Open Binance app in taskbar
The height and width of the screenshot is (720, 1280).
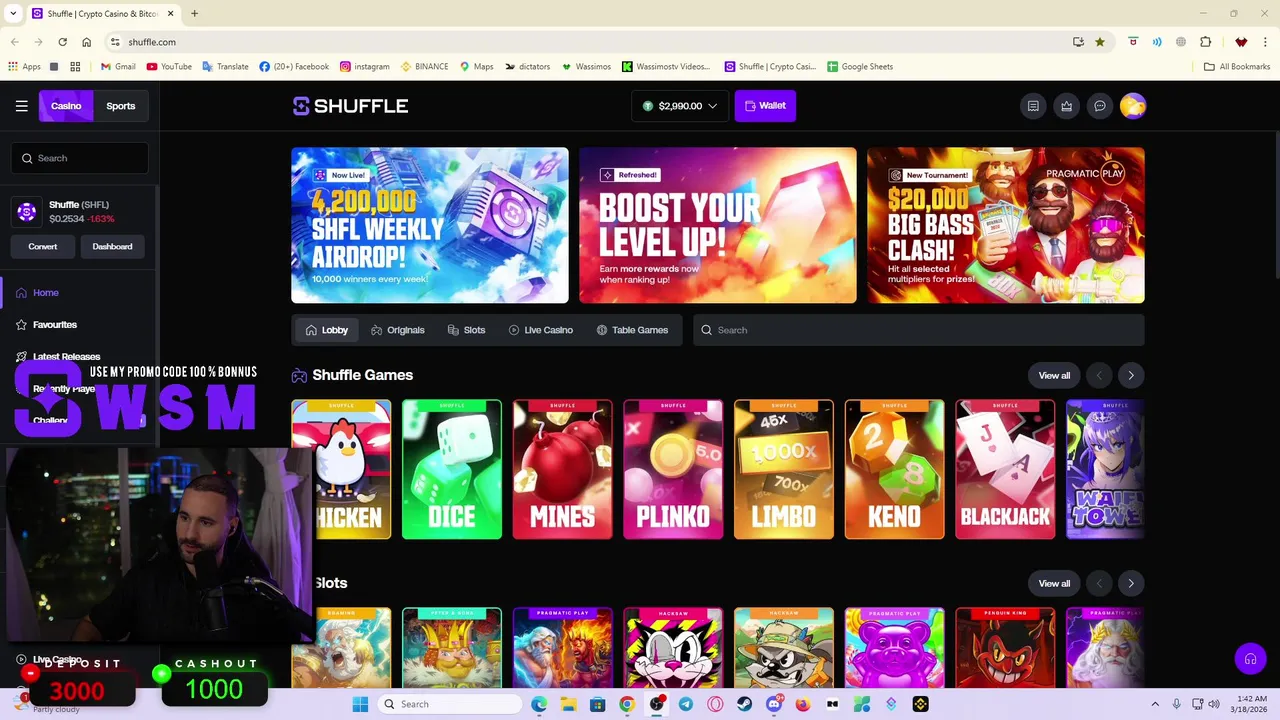pyautogui.click(x=920, y=704)
